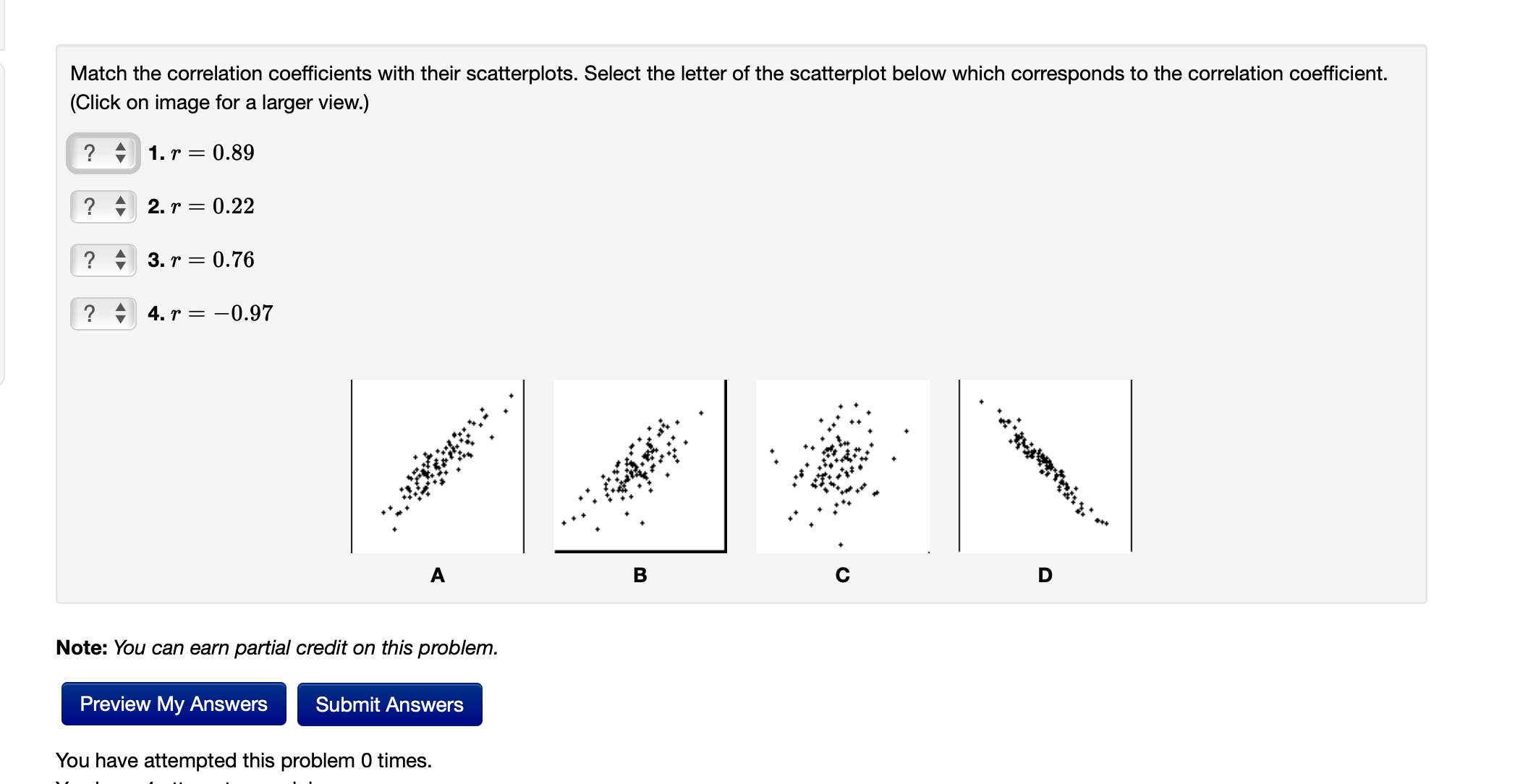
Task: Open the answer dropdown for r = 0.22
Action: (x=101, y=207)
